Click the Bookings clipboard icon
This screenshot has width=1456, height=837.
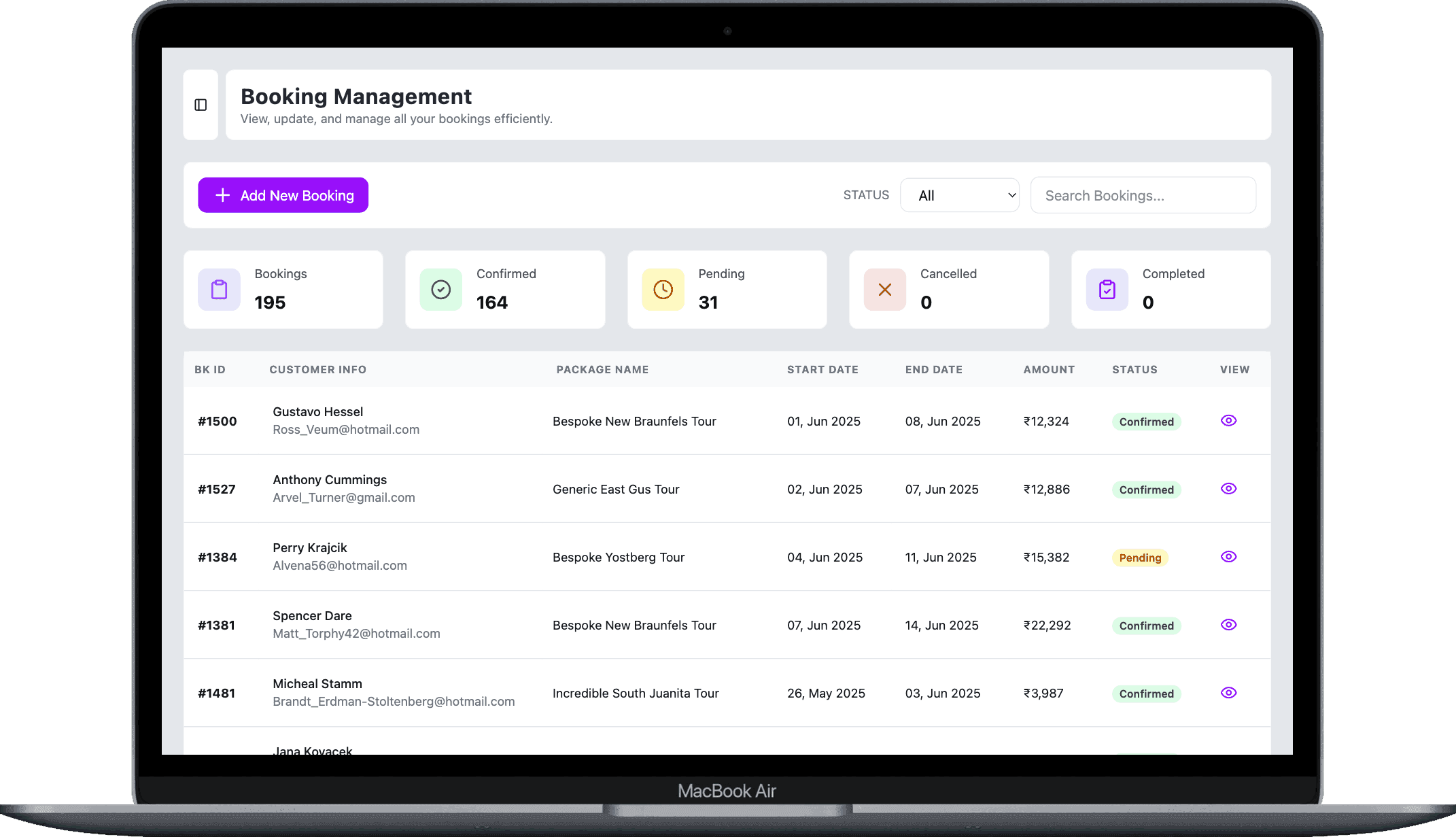point(218,289)
